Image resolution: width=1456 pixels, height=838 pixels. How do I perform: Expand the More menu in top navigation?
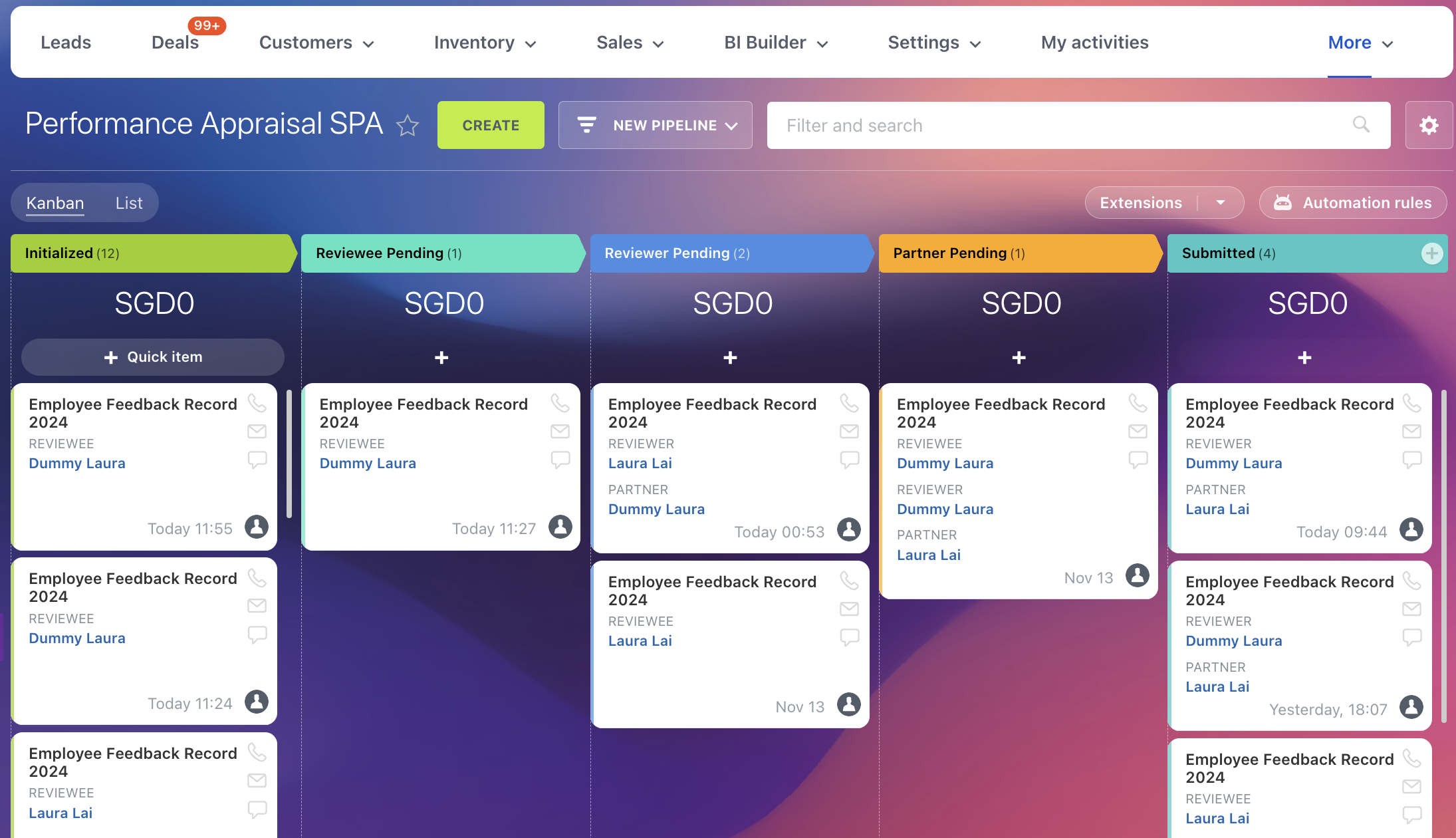[x=1360, y=43]
